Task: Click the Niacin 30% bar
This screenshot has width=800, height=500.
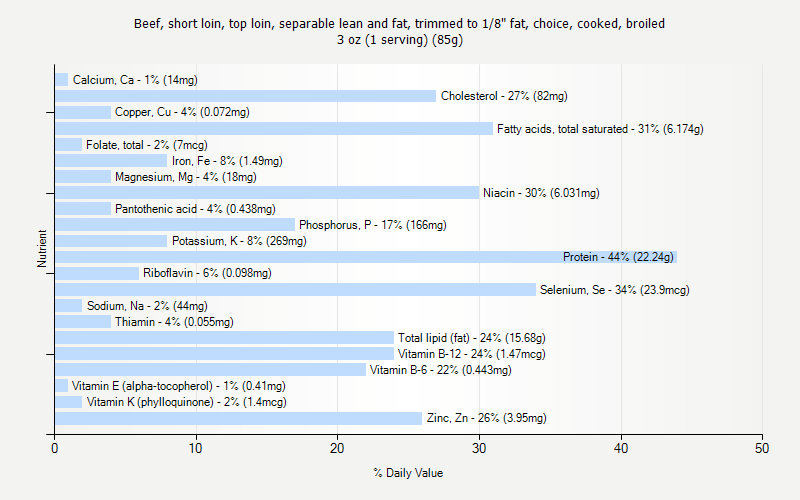Action: [x=267, y=193]
